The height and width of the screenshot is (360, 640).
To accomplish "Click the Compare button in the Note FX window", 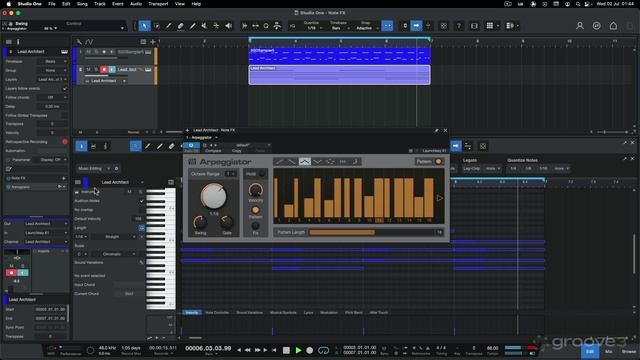I will [x=213, y=151].
